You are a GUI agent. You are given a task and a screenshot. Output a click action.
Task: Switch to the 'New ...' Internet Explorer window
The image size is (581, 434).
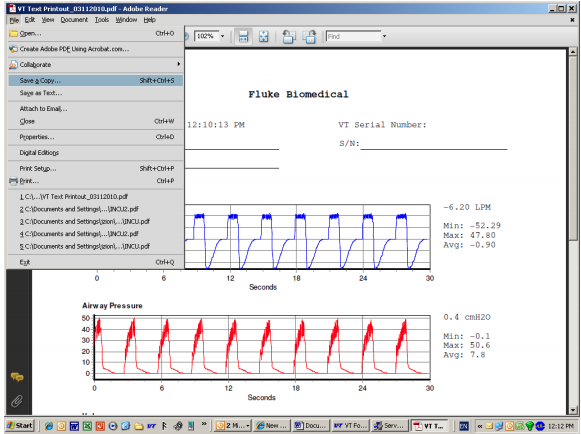click(x=272, y=425)
